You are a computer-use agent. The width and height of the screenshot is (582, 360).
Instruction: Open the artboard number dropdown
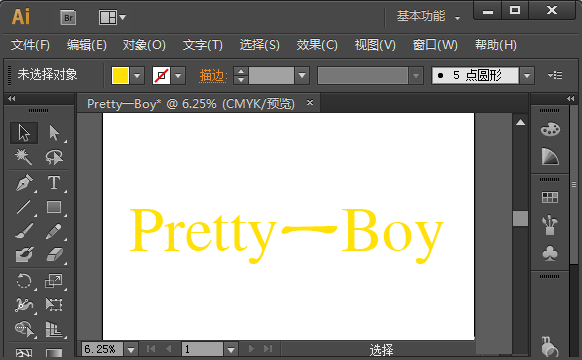point(231,350)
